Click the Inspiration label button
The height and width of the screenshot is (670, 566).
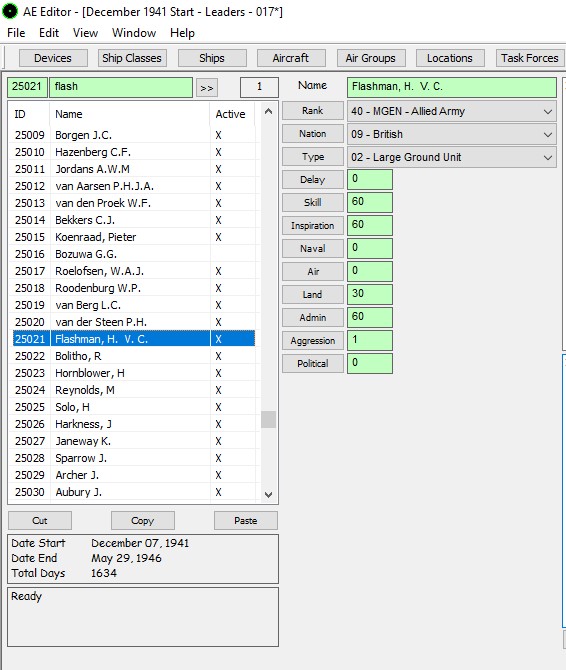(313, 226)
